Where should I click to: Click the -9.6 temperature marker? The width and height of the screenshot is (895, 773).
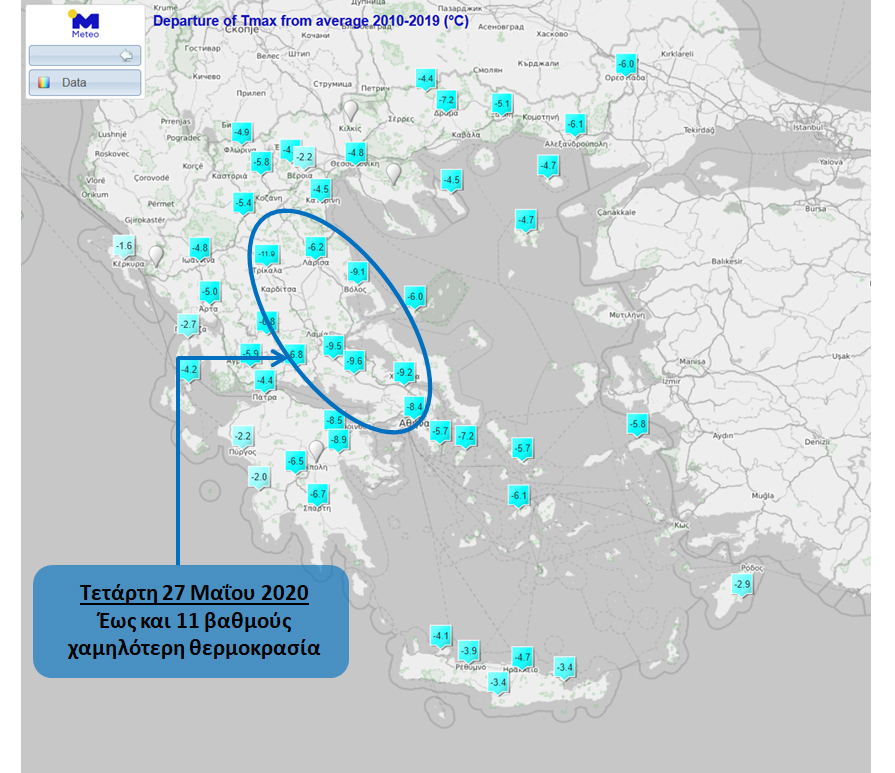pyautogui.click(x=354, y=362)
